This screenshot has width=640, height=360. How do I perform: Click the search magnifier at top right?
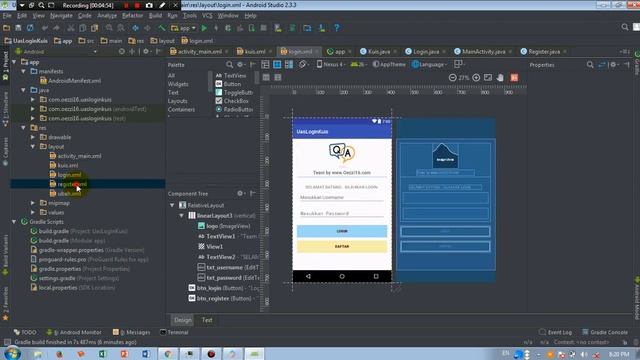(625, 27)
